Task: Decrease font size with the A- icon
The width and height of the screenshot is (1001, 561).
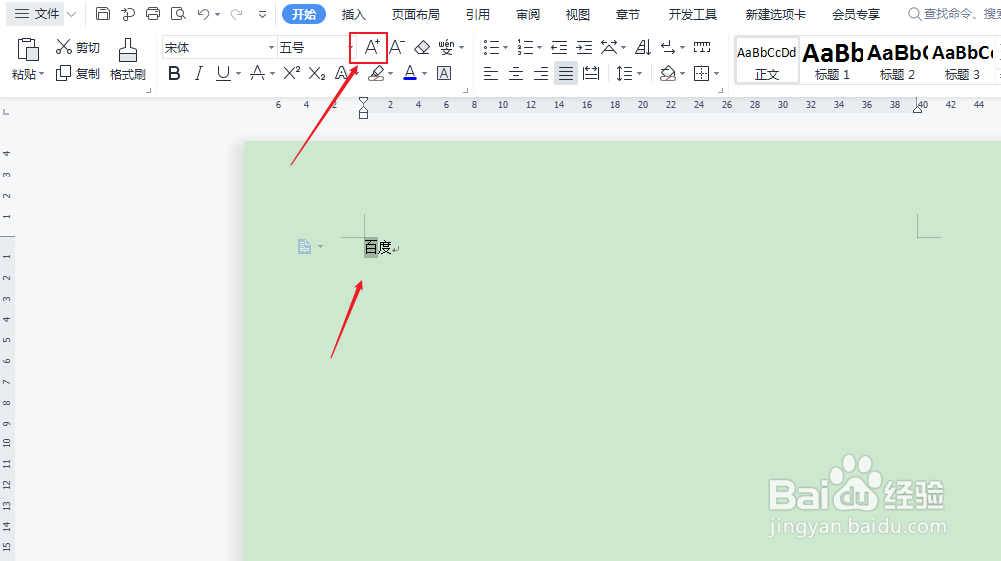Action: coord(396,47)
